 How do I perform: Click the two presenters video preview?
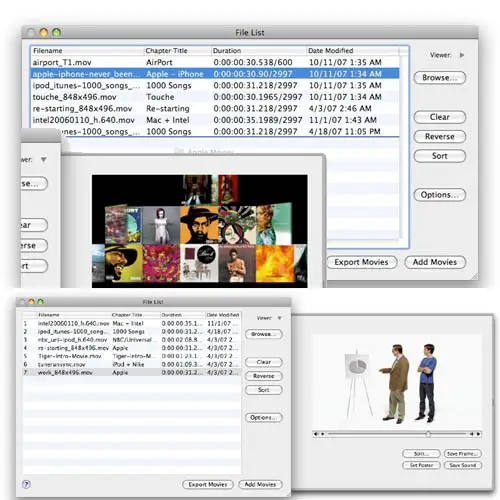click(x=397, y=381)
